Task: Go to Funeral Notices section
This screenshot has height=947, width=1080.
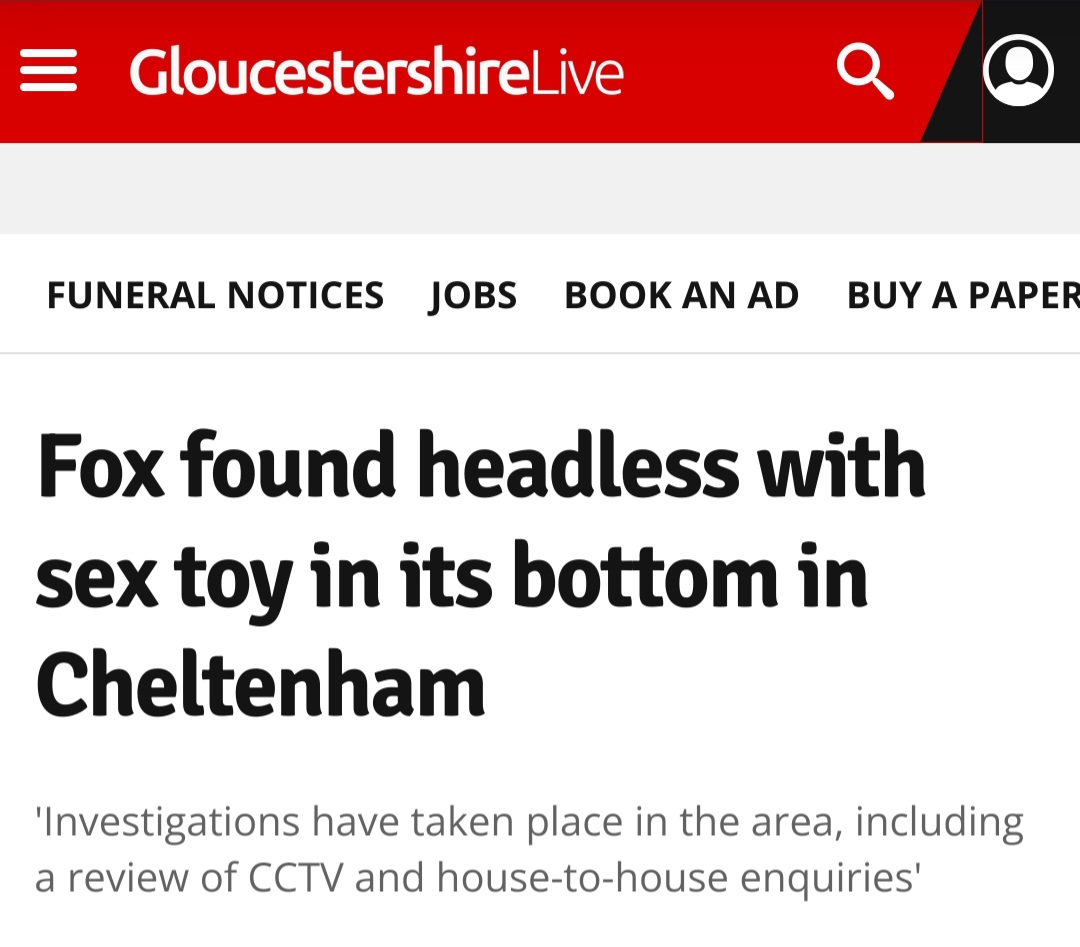Action: click(x=215, y=295)
